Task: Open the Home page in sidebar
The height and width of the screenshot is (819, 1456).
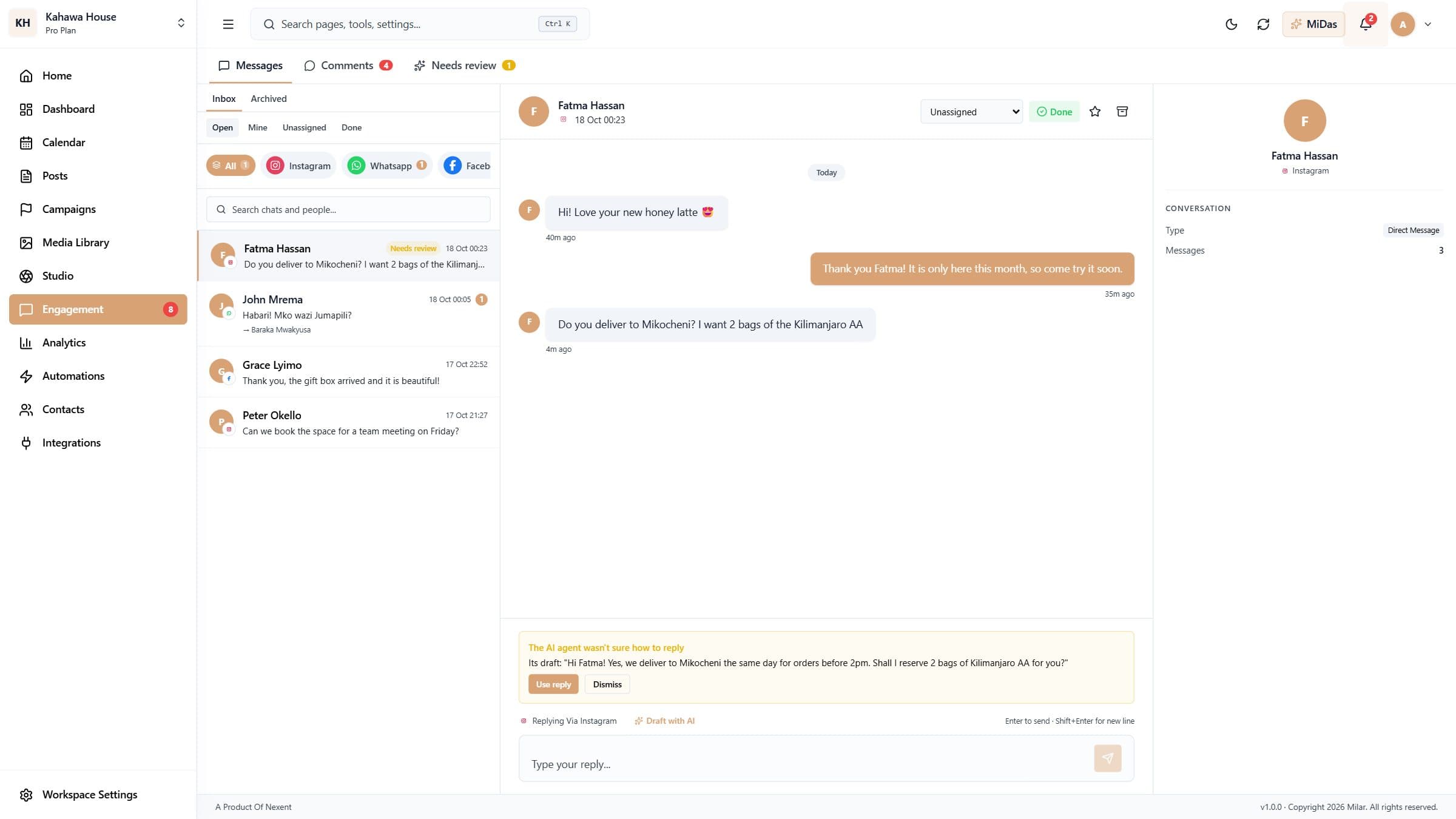Action: 98,76
